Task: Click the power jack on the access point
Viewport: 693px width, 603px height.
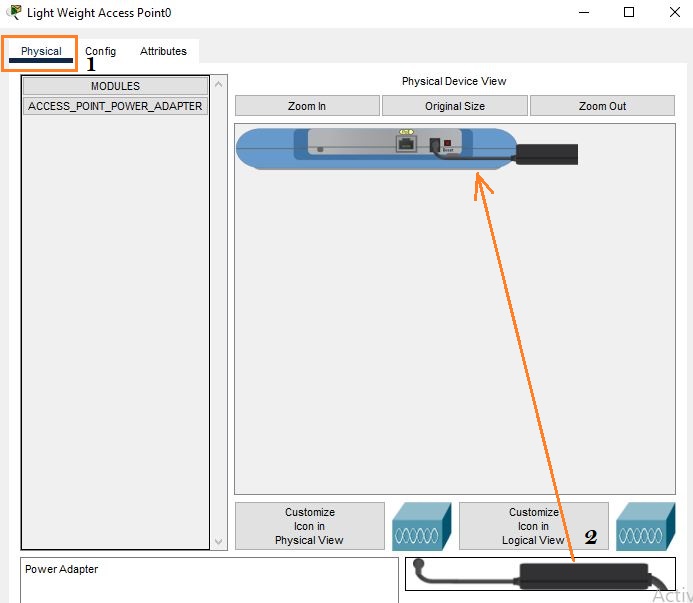Action: (x=434, y=144)
